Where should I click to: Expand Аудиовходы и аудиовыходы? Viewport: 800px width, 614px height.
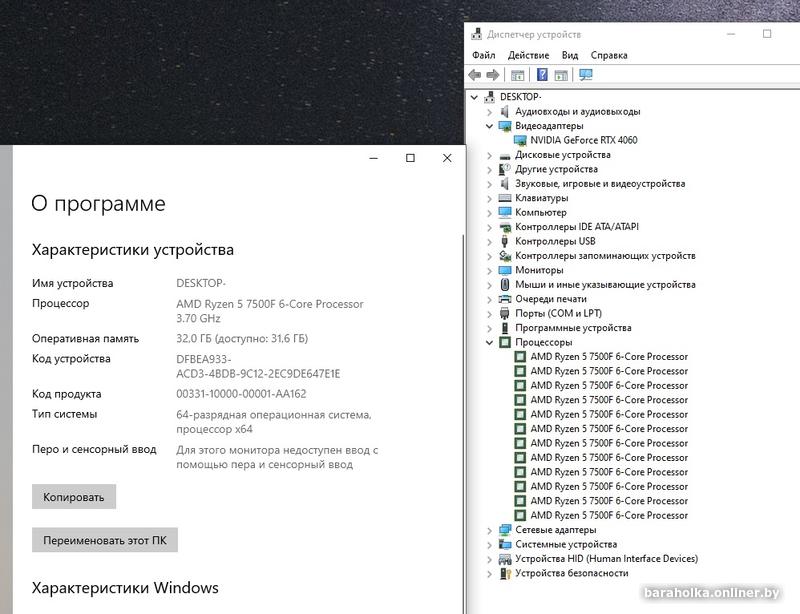click(489, 112)
